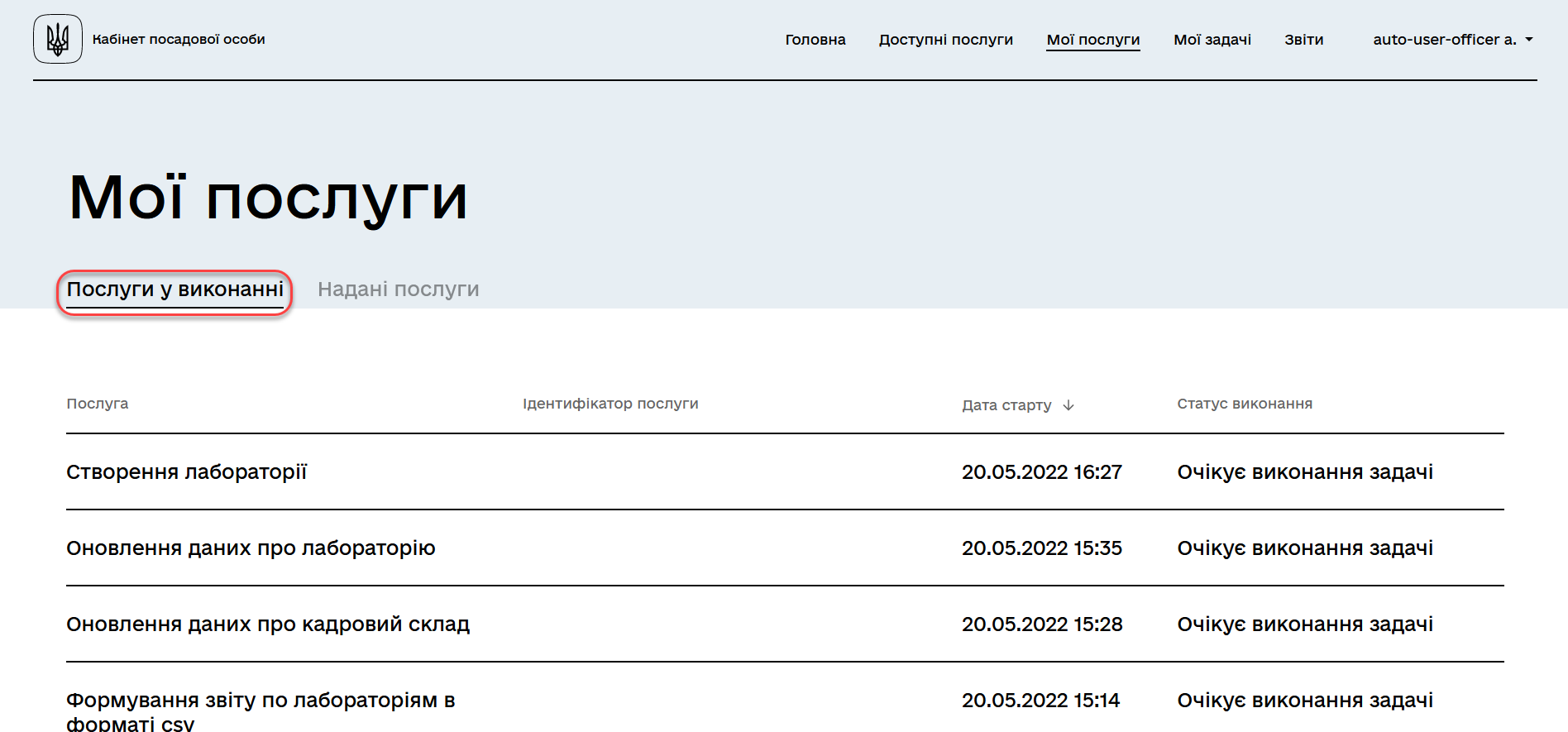Click the date 20.05.2022 15:14
Image resolution: width=1568 pixels, height=732 pixels.
[1040, 701]
